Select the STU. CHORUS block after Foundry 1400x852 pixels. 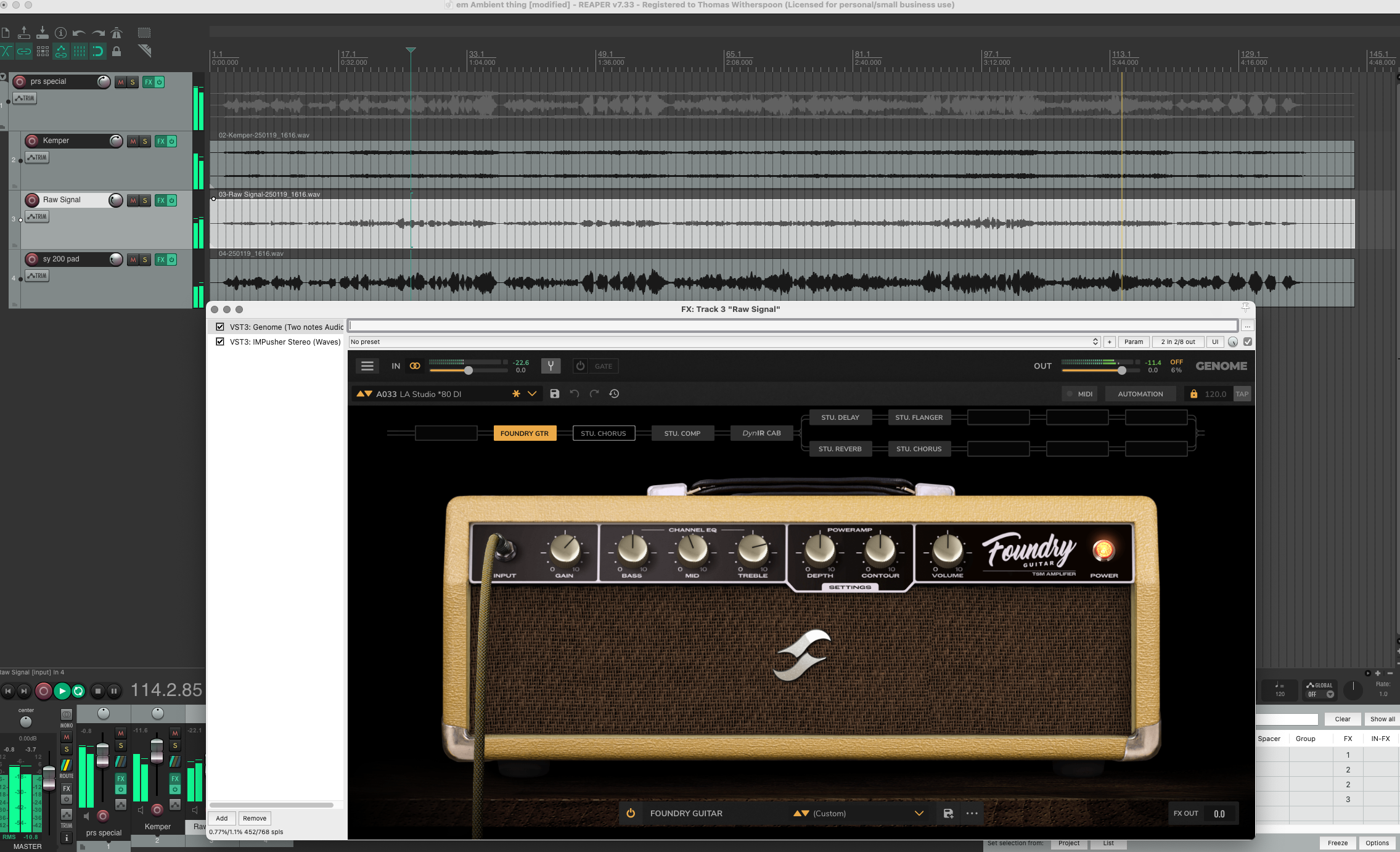(x=604, y=433)
